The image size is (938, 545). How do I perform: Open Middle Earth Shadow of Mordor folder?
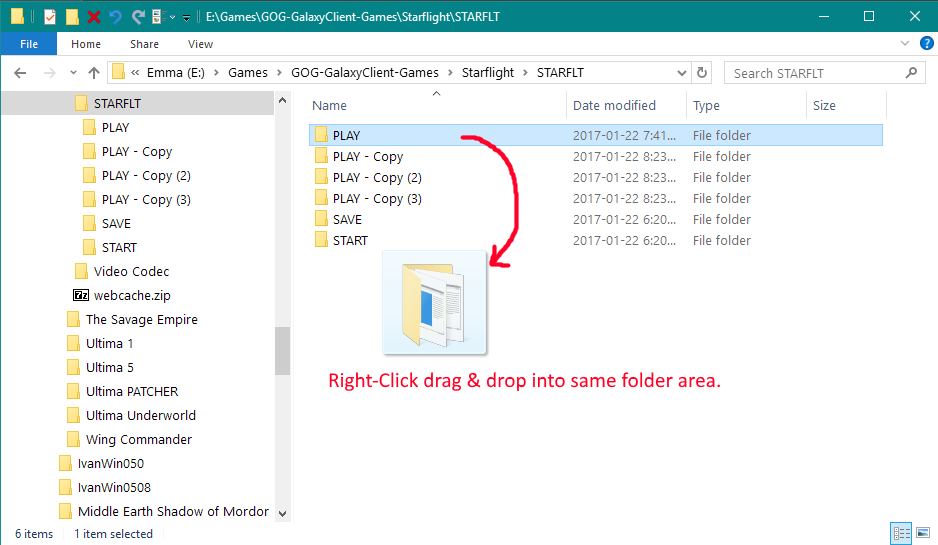tap(173, 511)
